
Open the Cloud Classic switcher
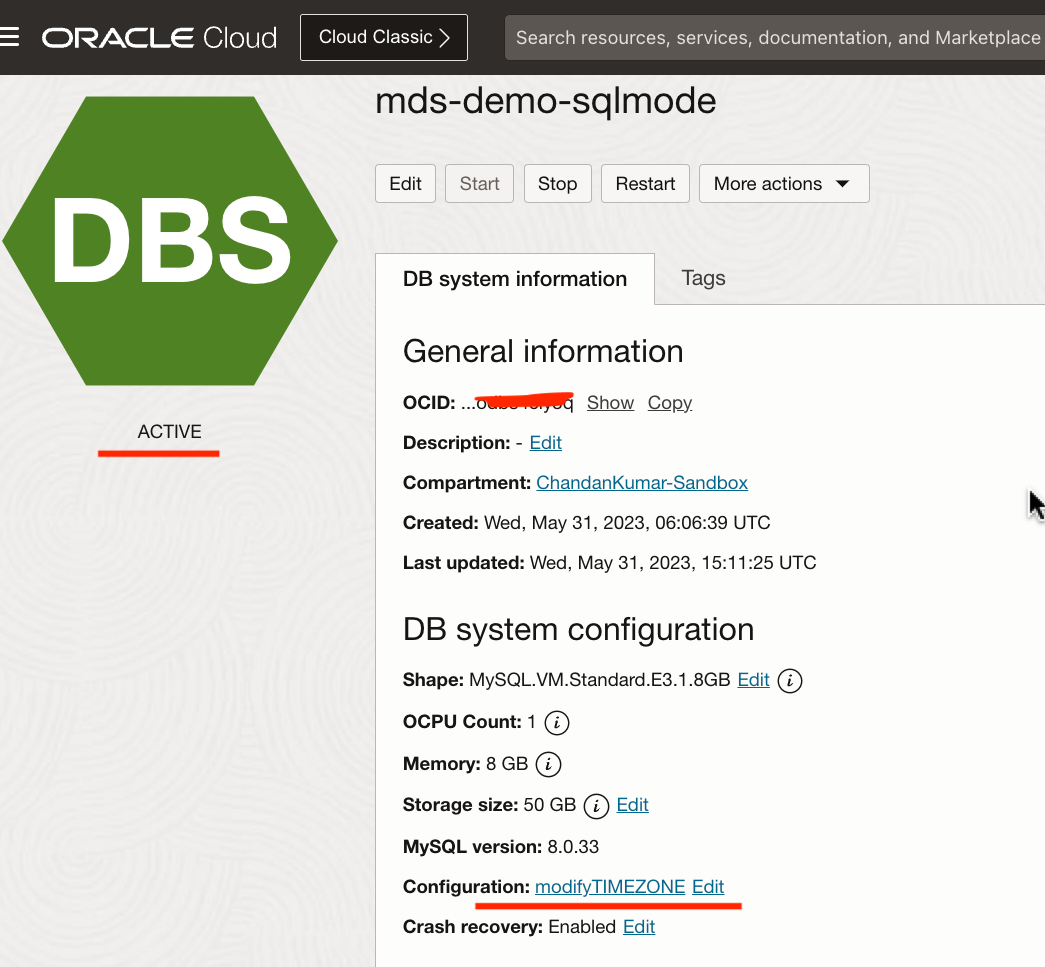[384, 38]
